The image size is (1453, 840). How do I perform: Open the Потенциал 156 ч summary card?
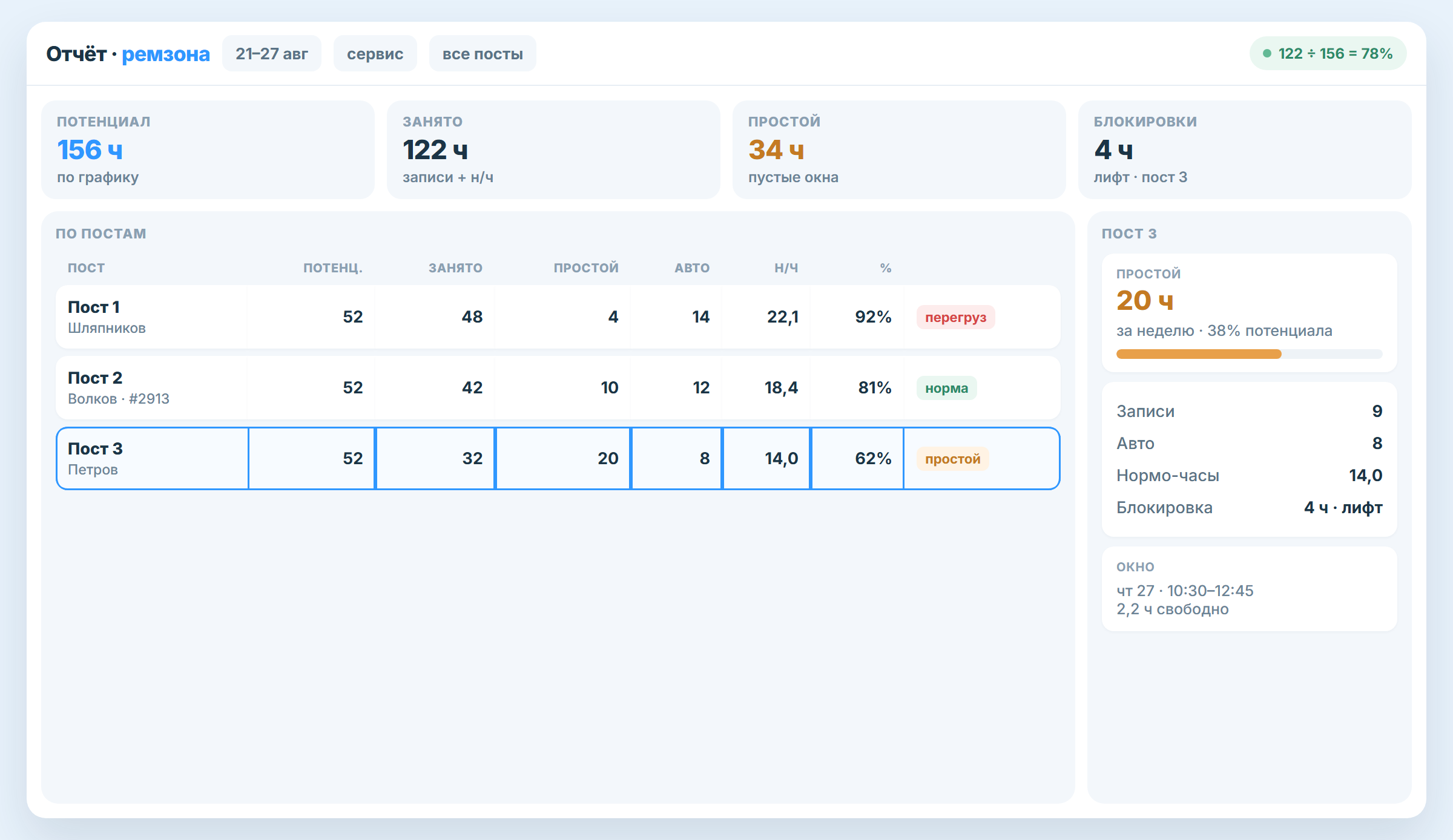(x=208, y=149)
